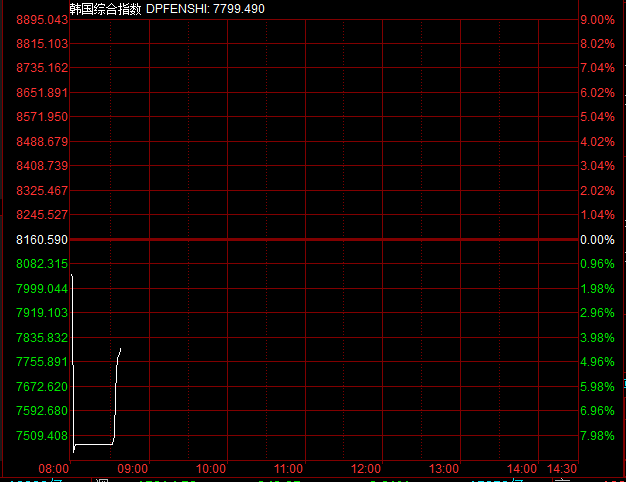Click the 08:00 opening time marker
Image resolution: width=626 pixels, height=482 pixels.
point(53,468)
